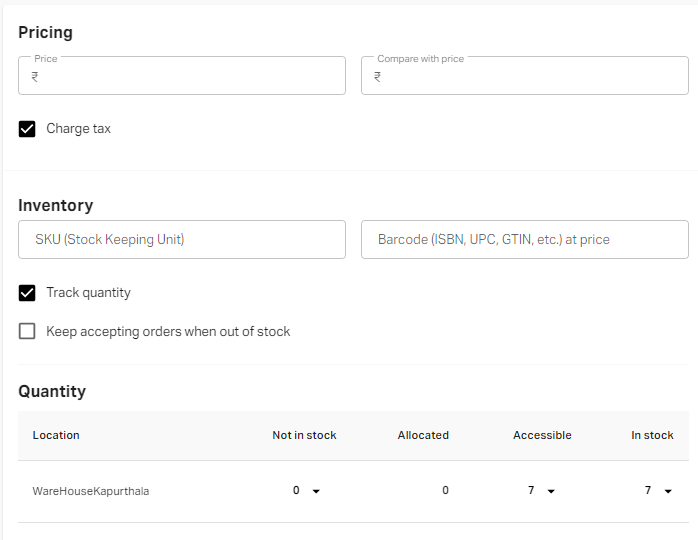
Task: Click the rupee symbol in Compare with price
Action: tap(378, 77)
